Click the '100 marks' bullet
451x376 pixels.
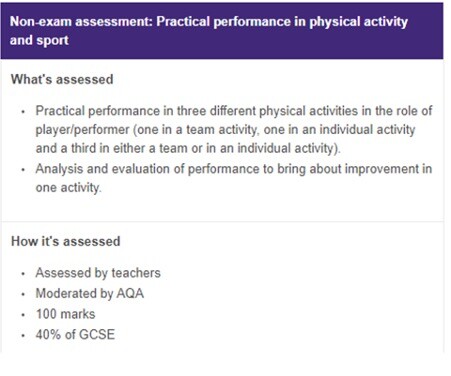65,314
